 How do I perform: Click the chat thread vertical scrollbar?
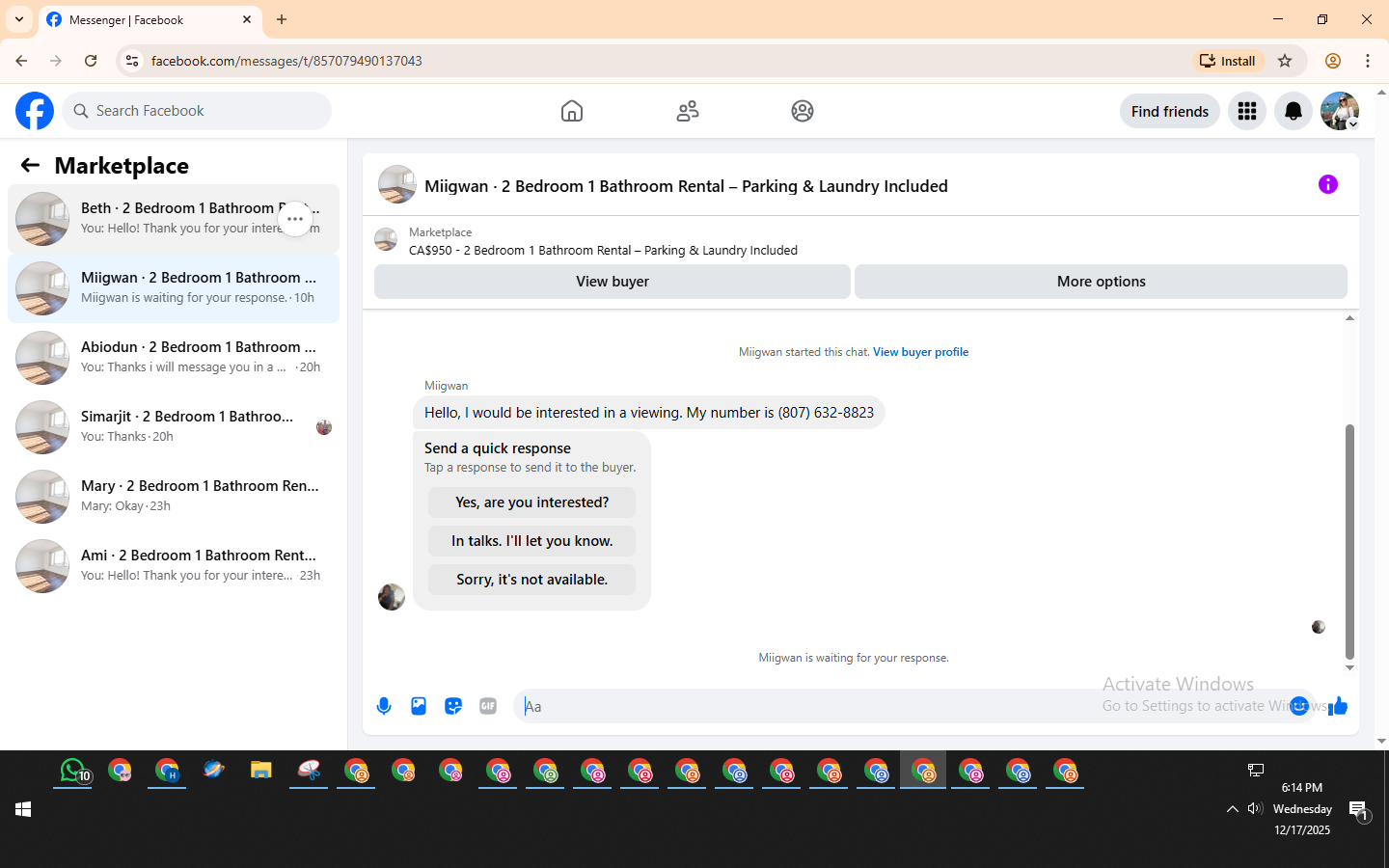tap(1349, 540)
